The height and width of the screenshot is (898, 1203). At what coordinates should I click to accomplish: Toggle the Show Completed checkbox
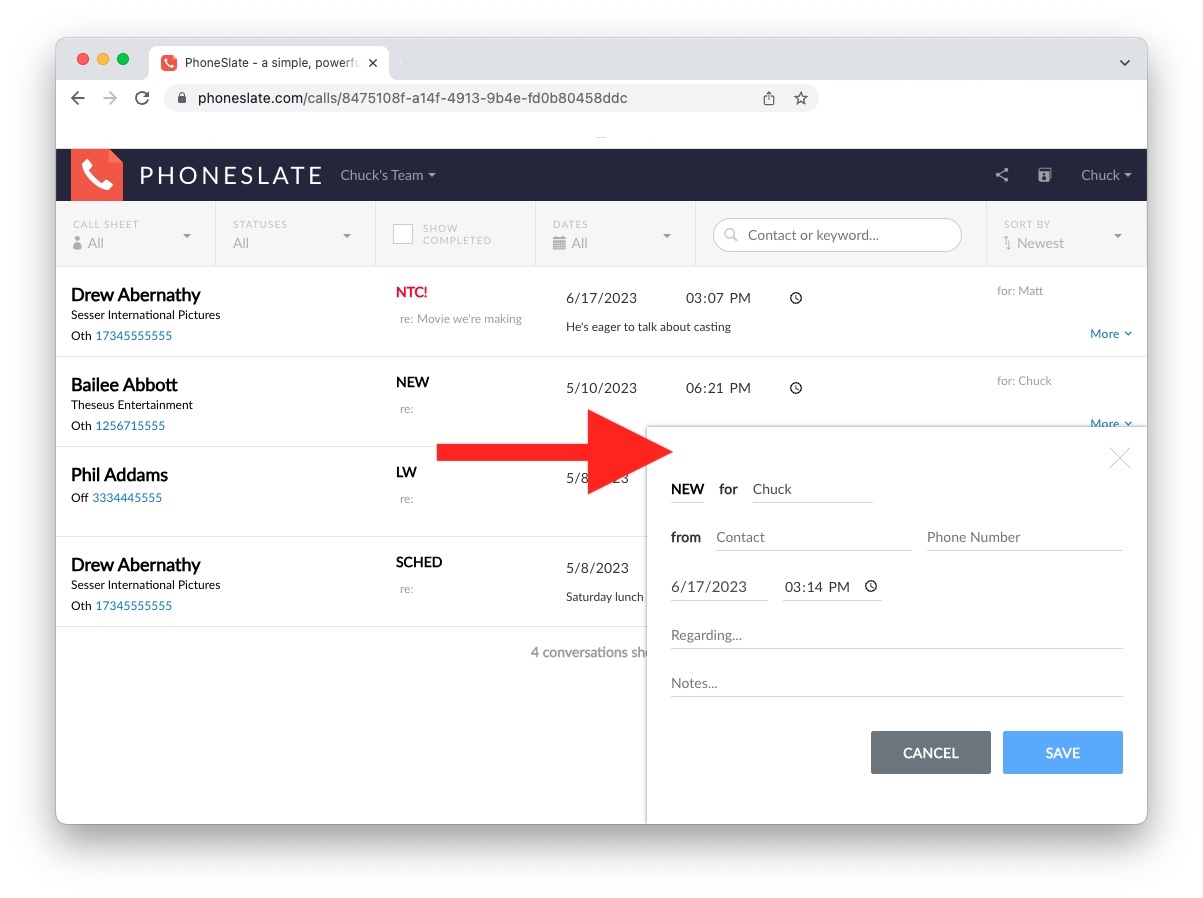[x=403, y=234]
